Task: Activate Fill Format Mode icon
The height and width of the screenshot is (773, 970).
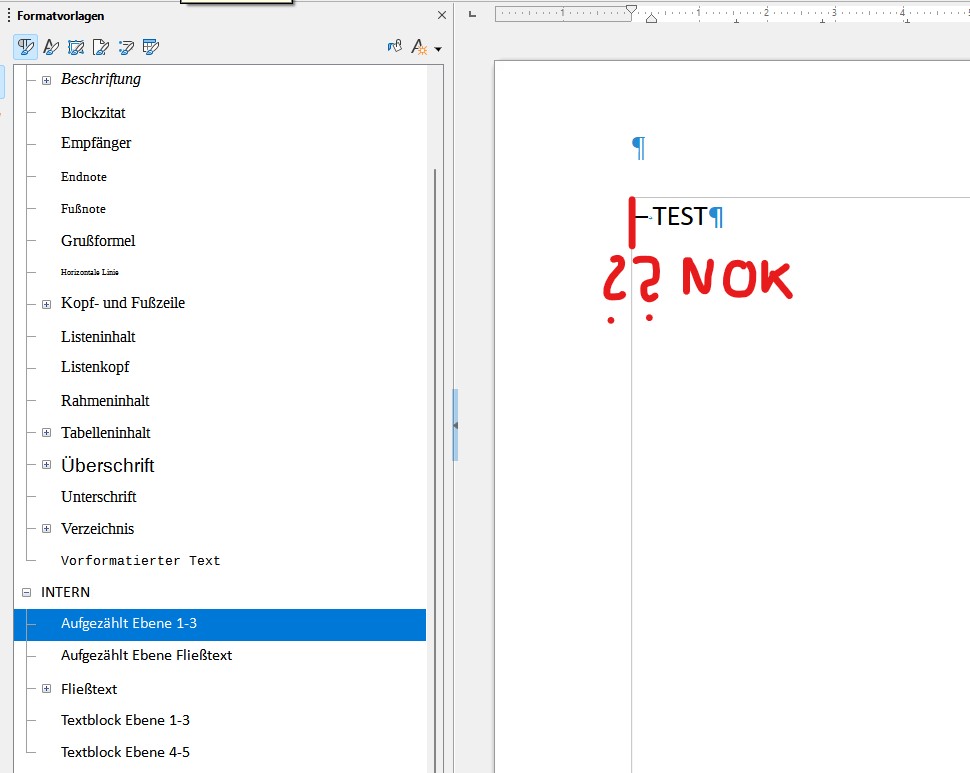Action: 395,47
